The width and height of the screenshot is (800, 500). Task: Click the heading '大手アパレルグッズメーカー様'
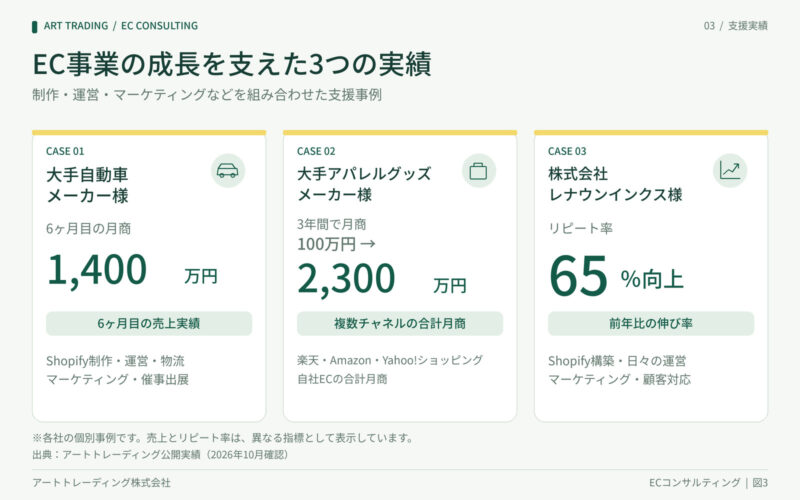coord(364,184)
